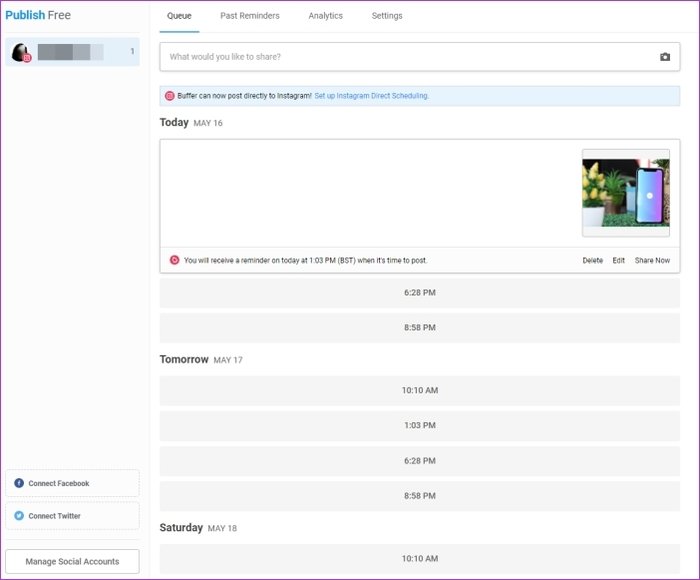Open the Settings tab
Image resolution: width=700 pixels, height=580 pixels.
coord(387,16)
